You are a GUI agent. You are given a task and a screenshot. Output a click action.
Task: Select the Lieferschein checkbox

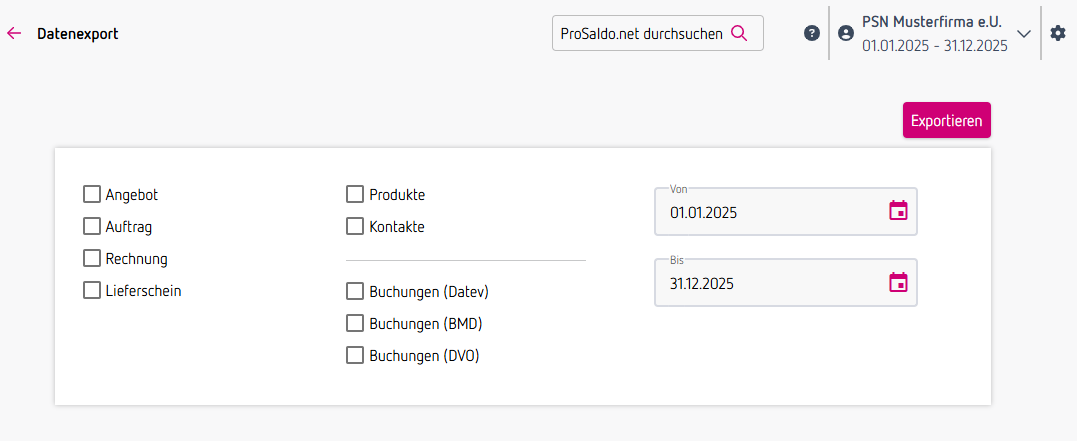[x=92, y=290]
